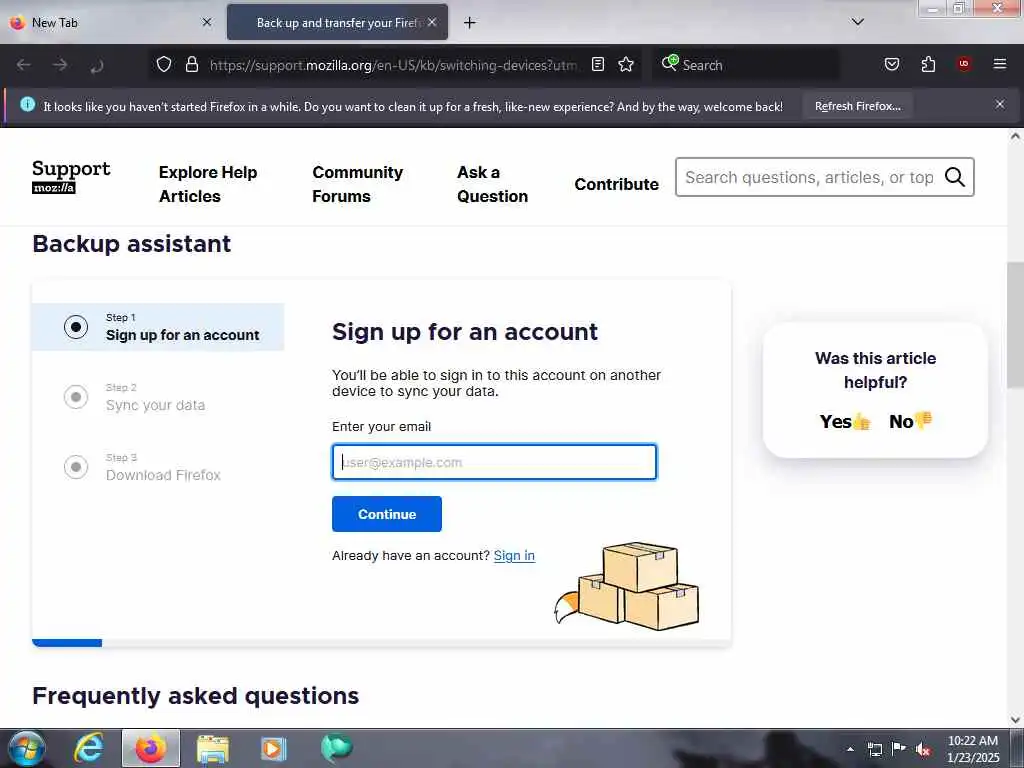Open the Windows Start menu
Image resolution: width=1024 pixels, height=768 pixels.
[x=26, y=748]
